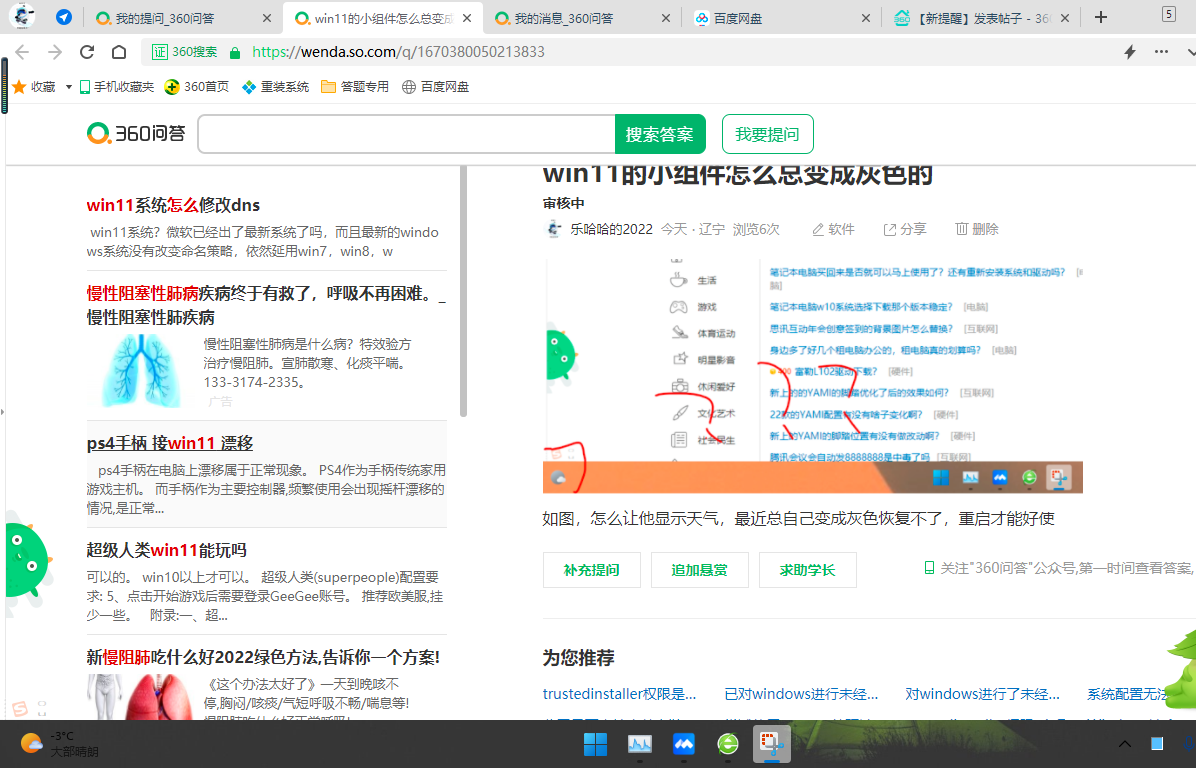Open the 360 browser taskbar icon

point(728,744)
